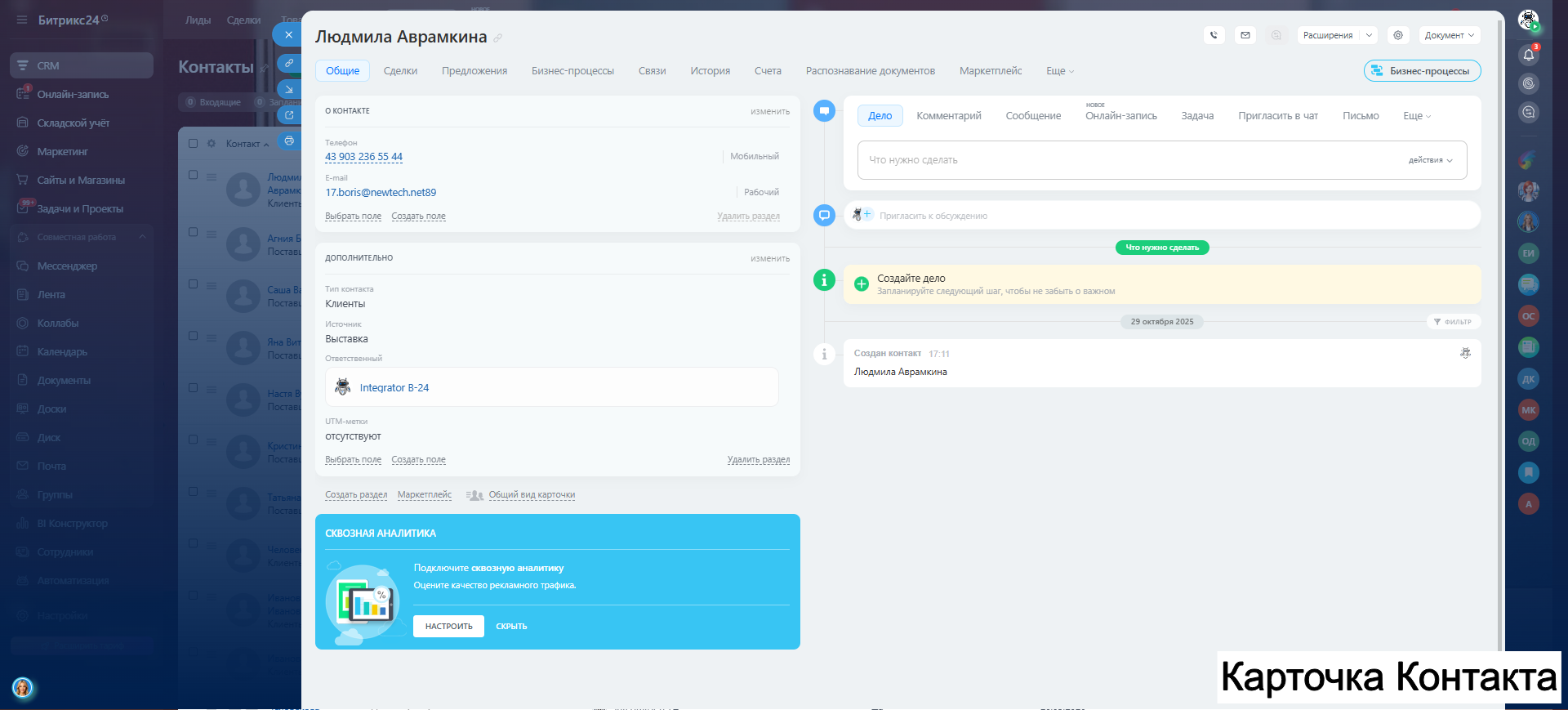The height and width of the screenshot is (710, 1568).
Task: Expand the Расширения dropdown arrow
Action: [1370, 35]
